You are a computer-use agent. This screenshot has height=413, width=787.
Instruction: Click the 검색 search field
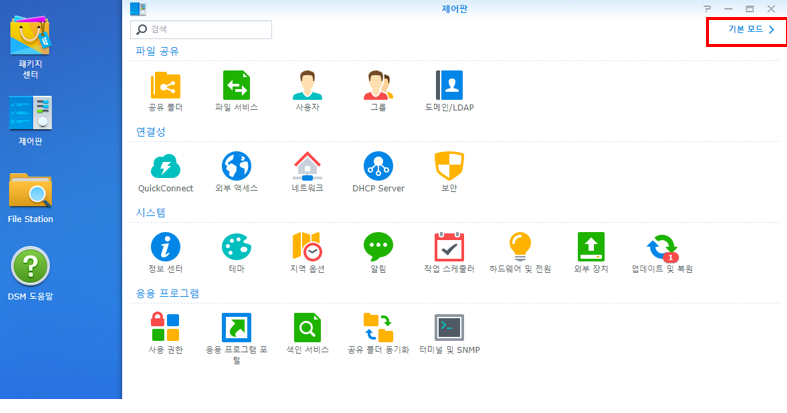pos(201,30)
